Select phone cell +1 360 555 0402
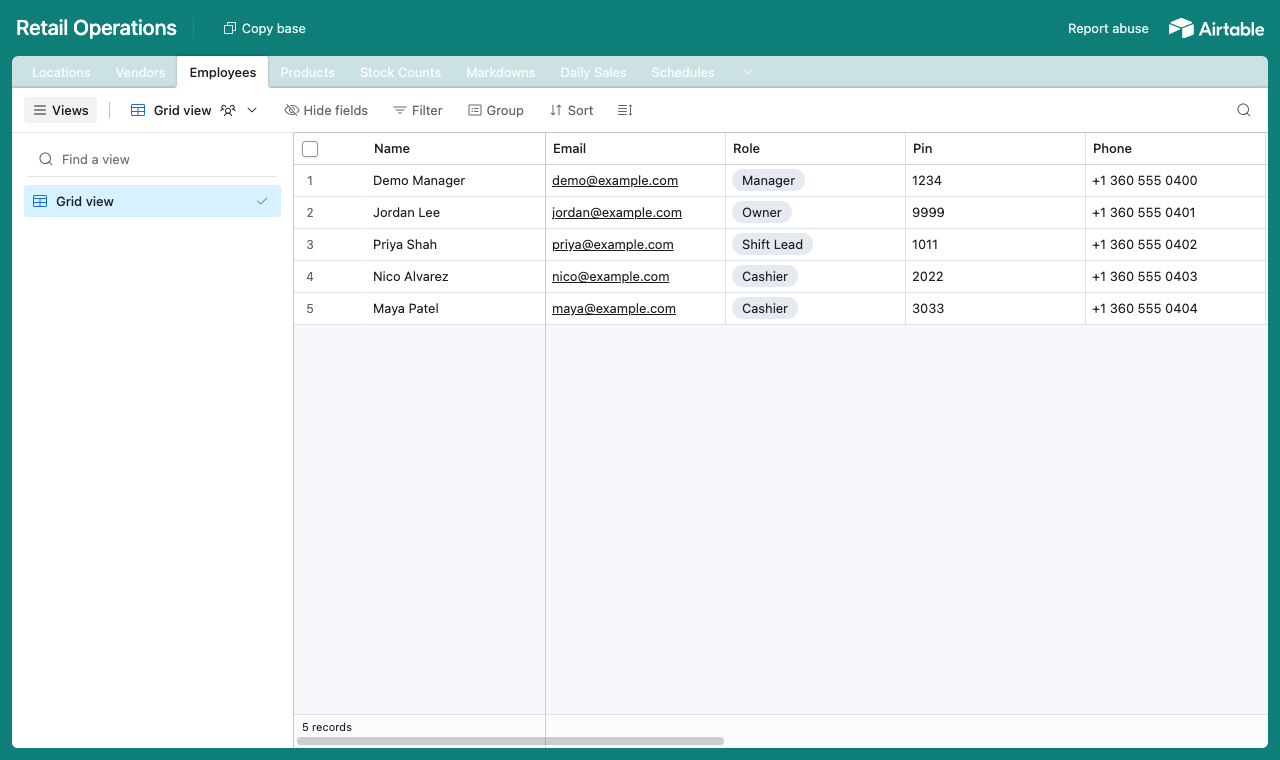This screenshot has width=1280, height=760. 1176,245
